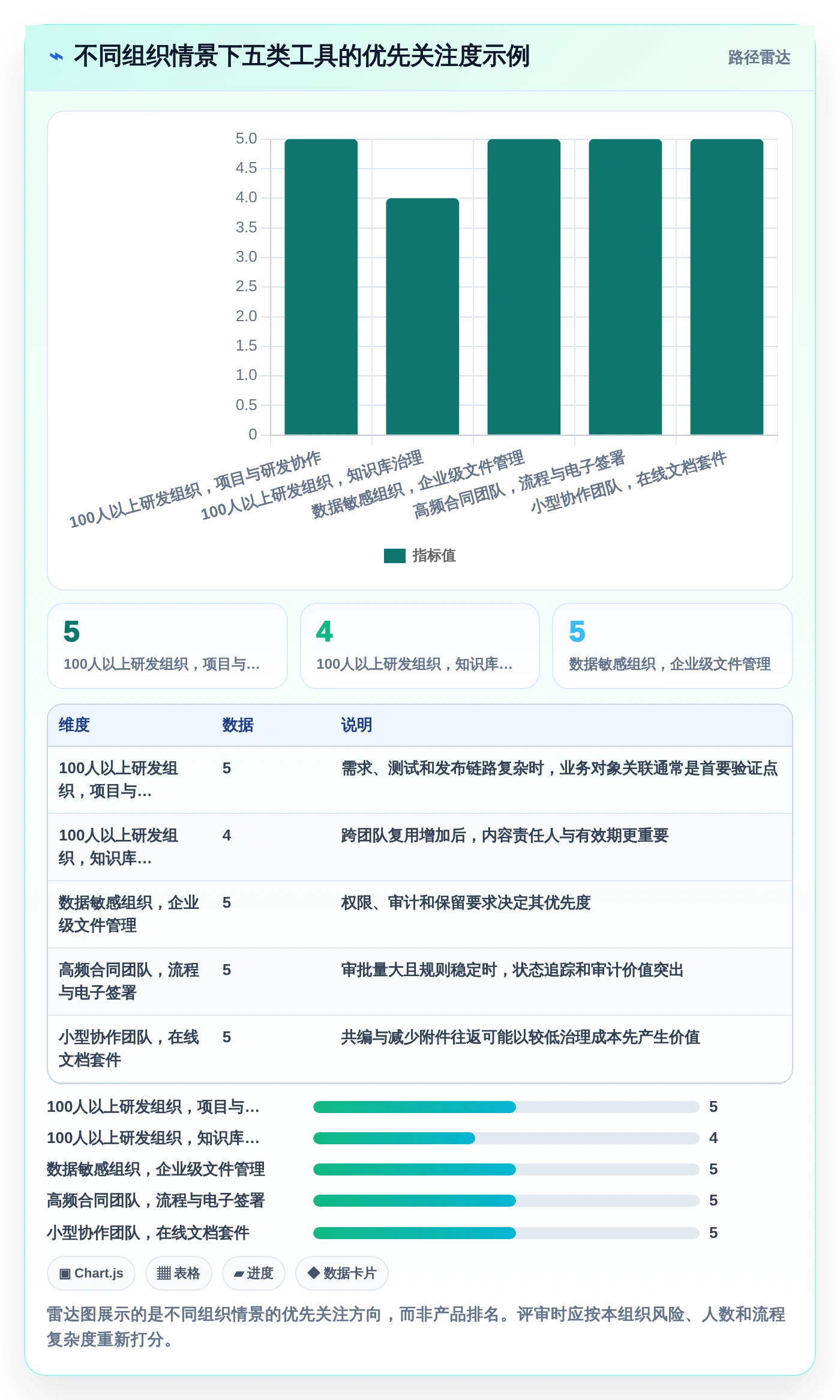This screenshot has width=840, height=1400.
Task: Select the 流程与电子签署 bar in the chart
Action: pos(625,287)
